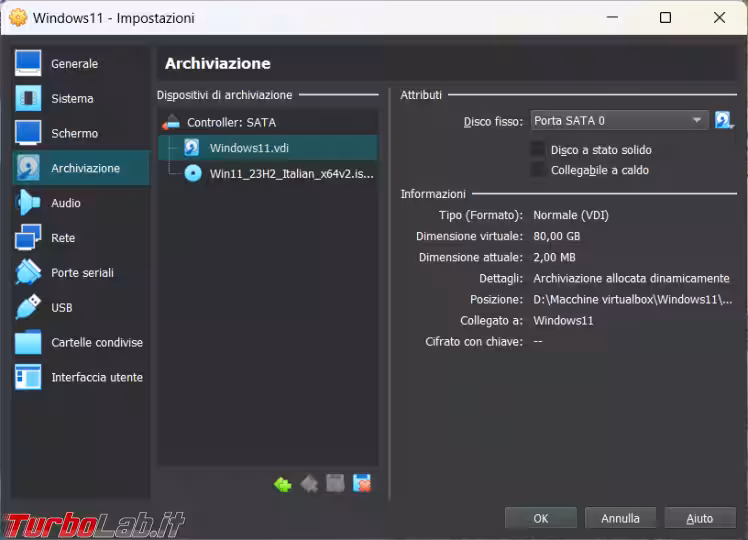The height and width of the screenshot is (540, 748).
Task: Click the Sistema chip icon
Action: [x=28, y=98]
